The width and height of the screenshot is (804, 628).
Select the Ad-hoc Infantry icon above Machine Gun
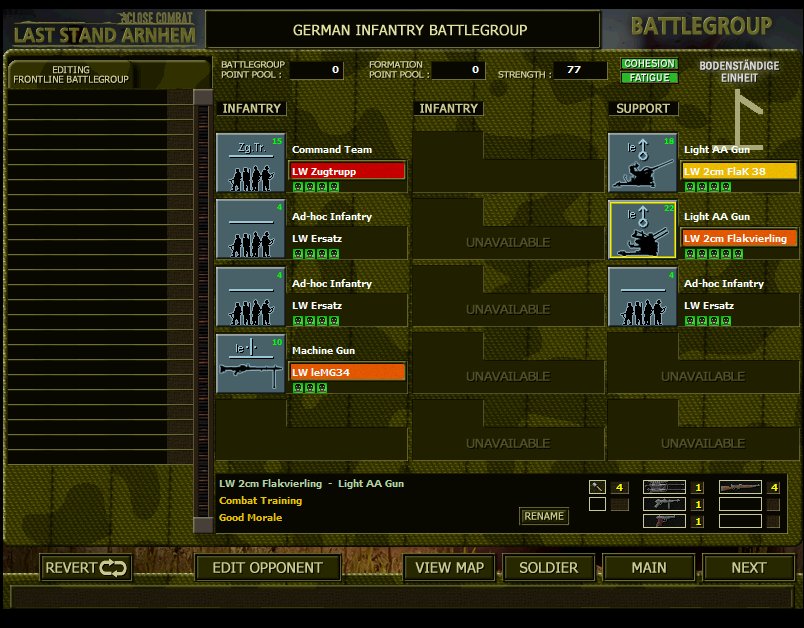251,297
